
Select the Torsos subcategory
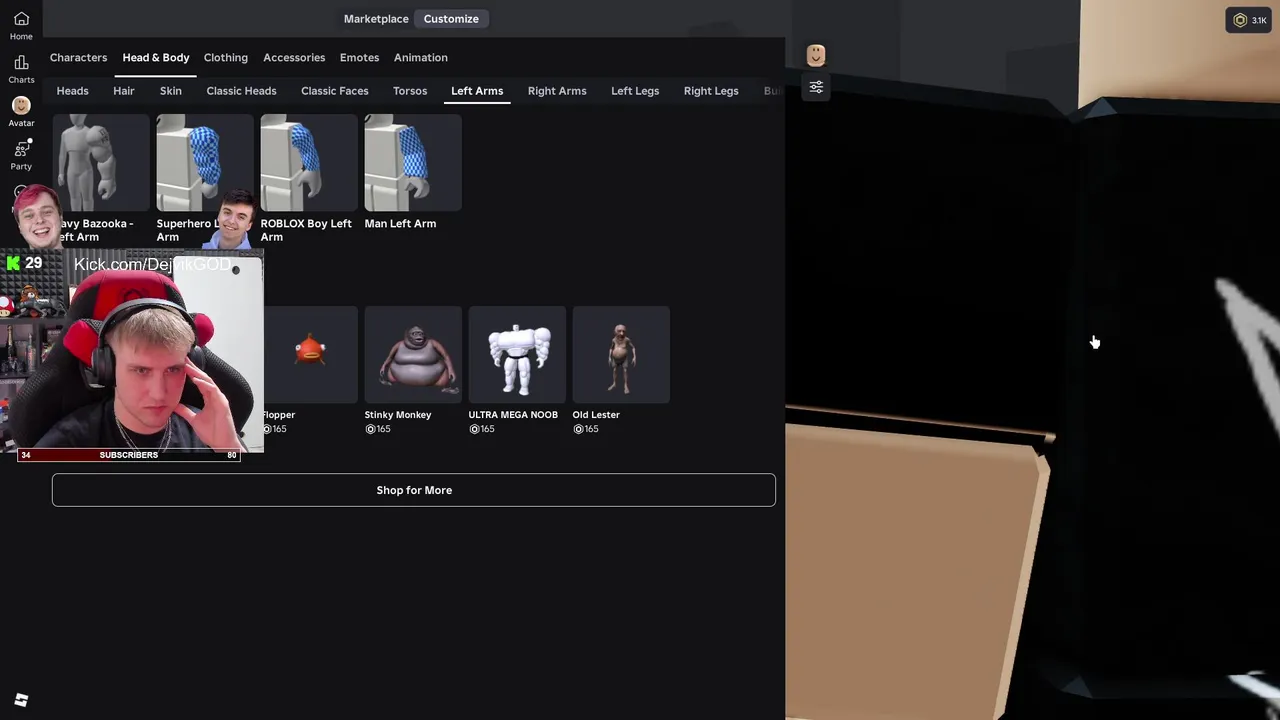click(x=410, y=91)
